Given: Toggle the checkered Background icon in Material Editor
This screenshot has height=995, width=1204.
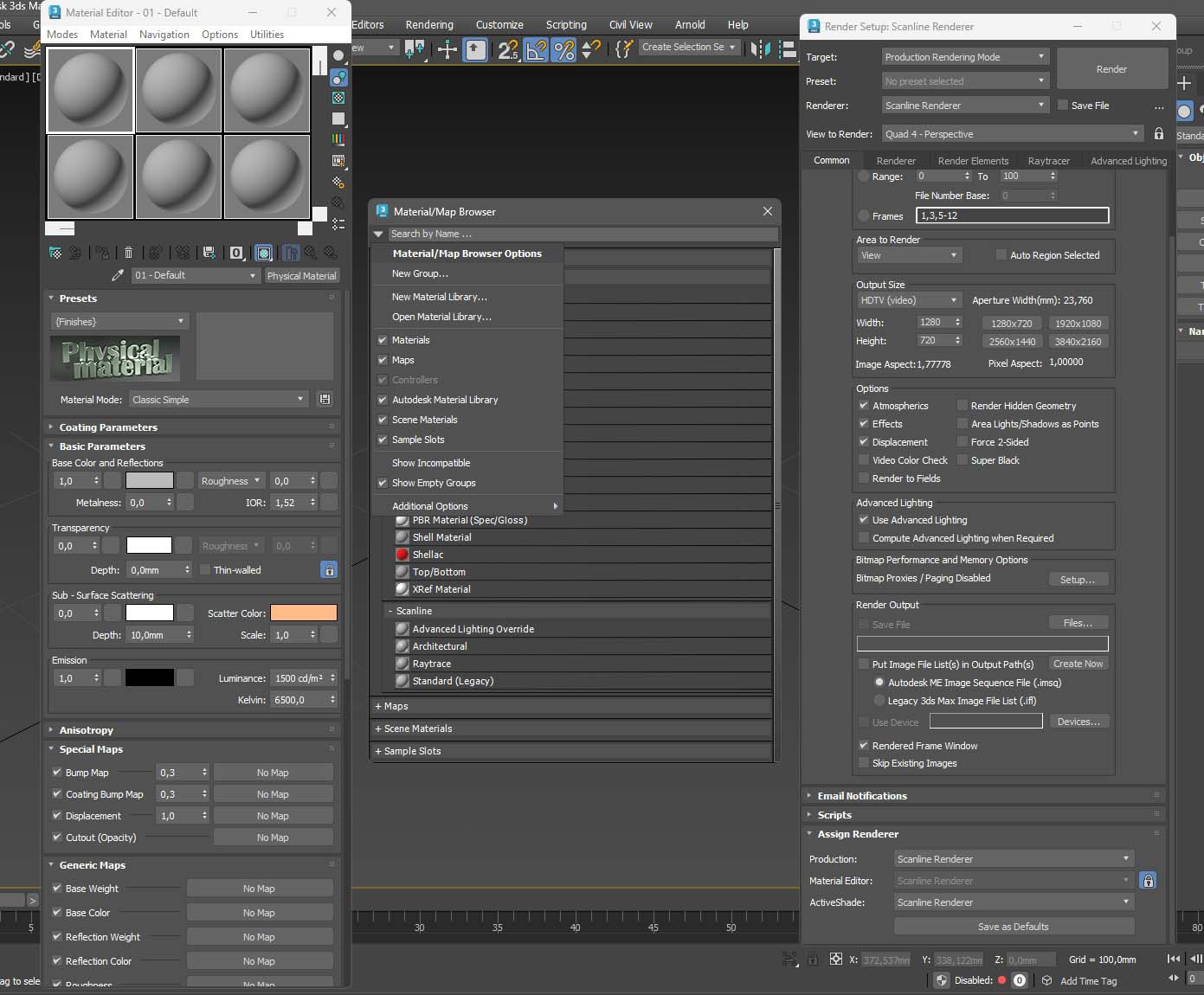Looking at the screenshot, I should [338, 98].
